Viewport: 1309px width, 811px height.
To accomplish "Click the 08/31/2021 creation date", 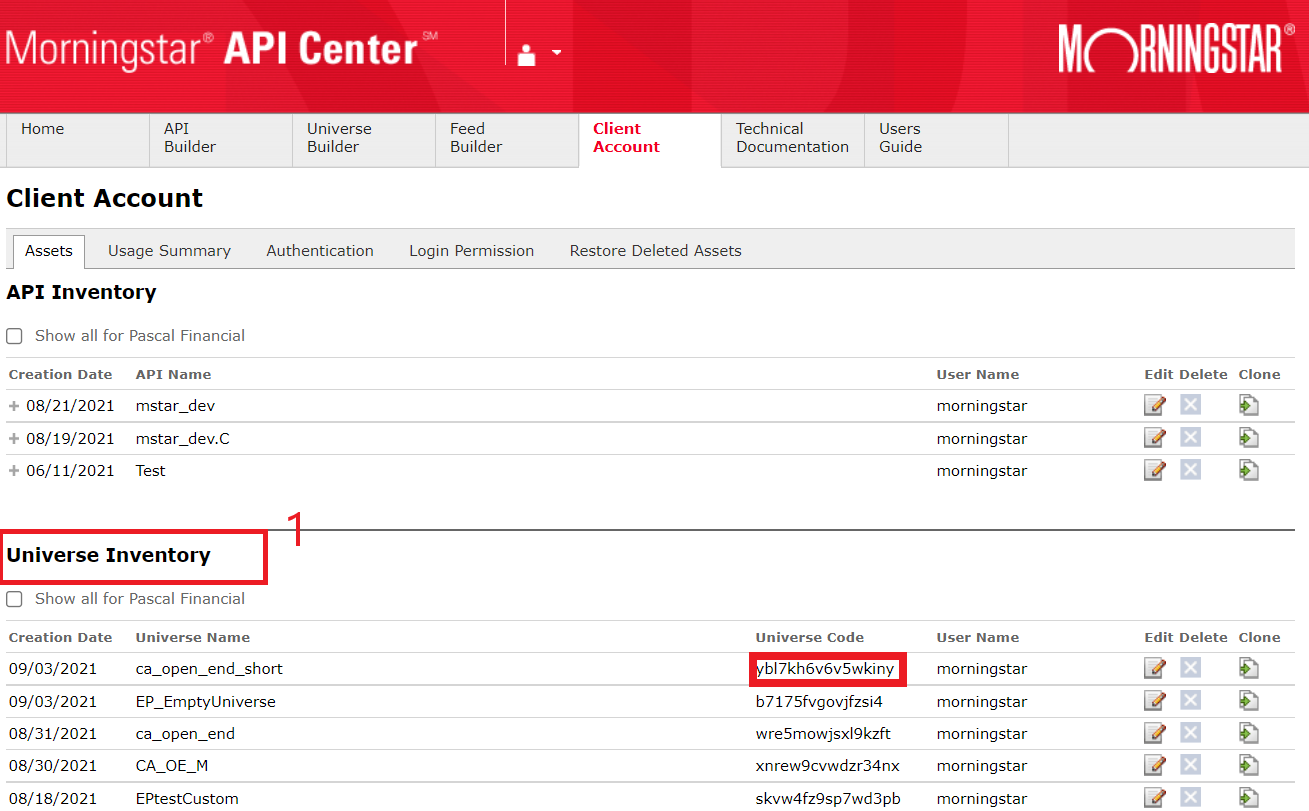I will click(53, 734).
